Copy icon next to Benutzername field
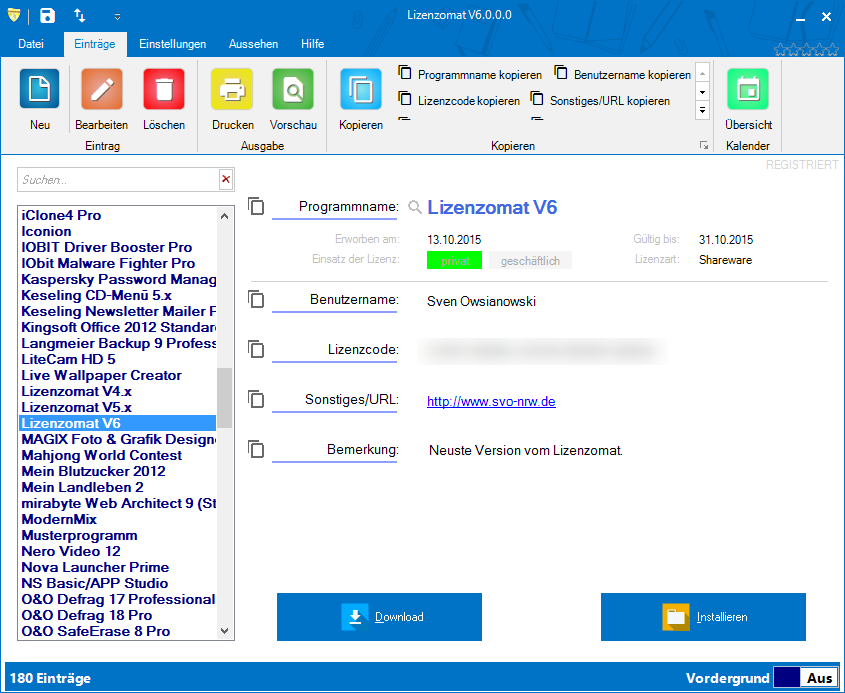The height and width of the screenshot is (693, 845). 256,299
